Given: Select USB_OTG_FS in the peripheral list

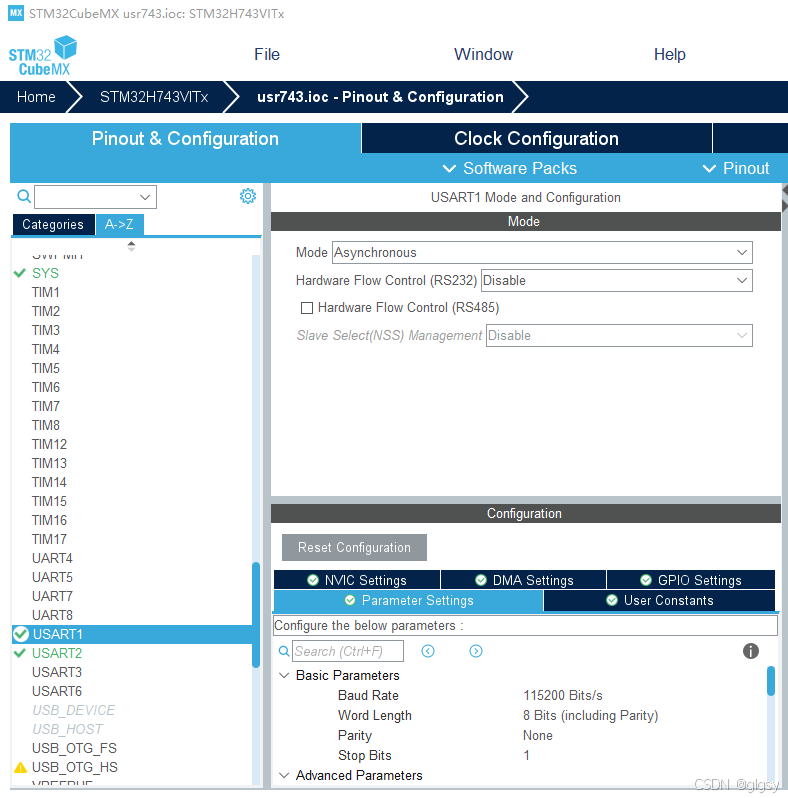Looking at the screenshot, I should coord(74,748).
